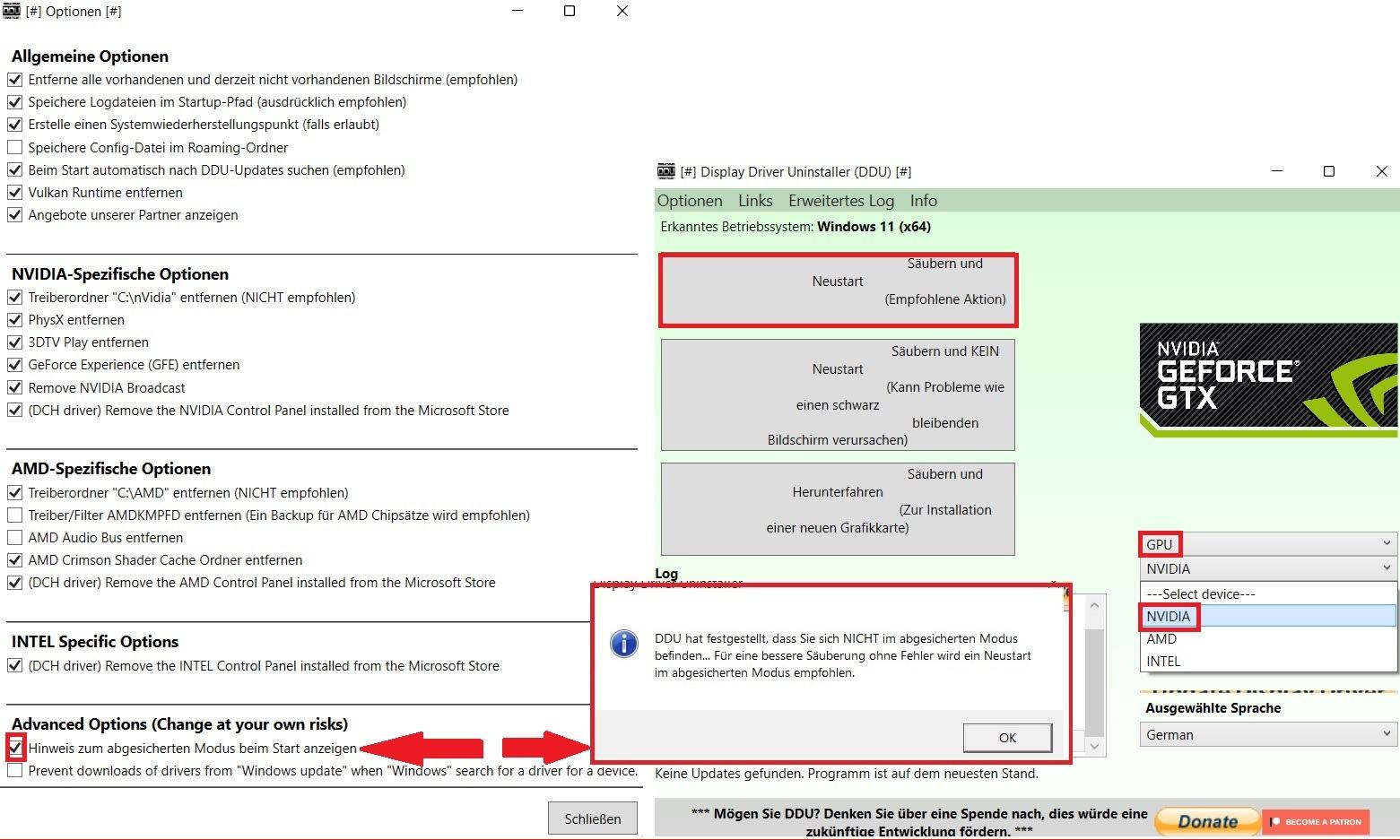Click OK in the safe mode dialog

pos(1007,737)
